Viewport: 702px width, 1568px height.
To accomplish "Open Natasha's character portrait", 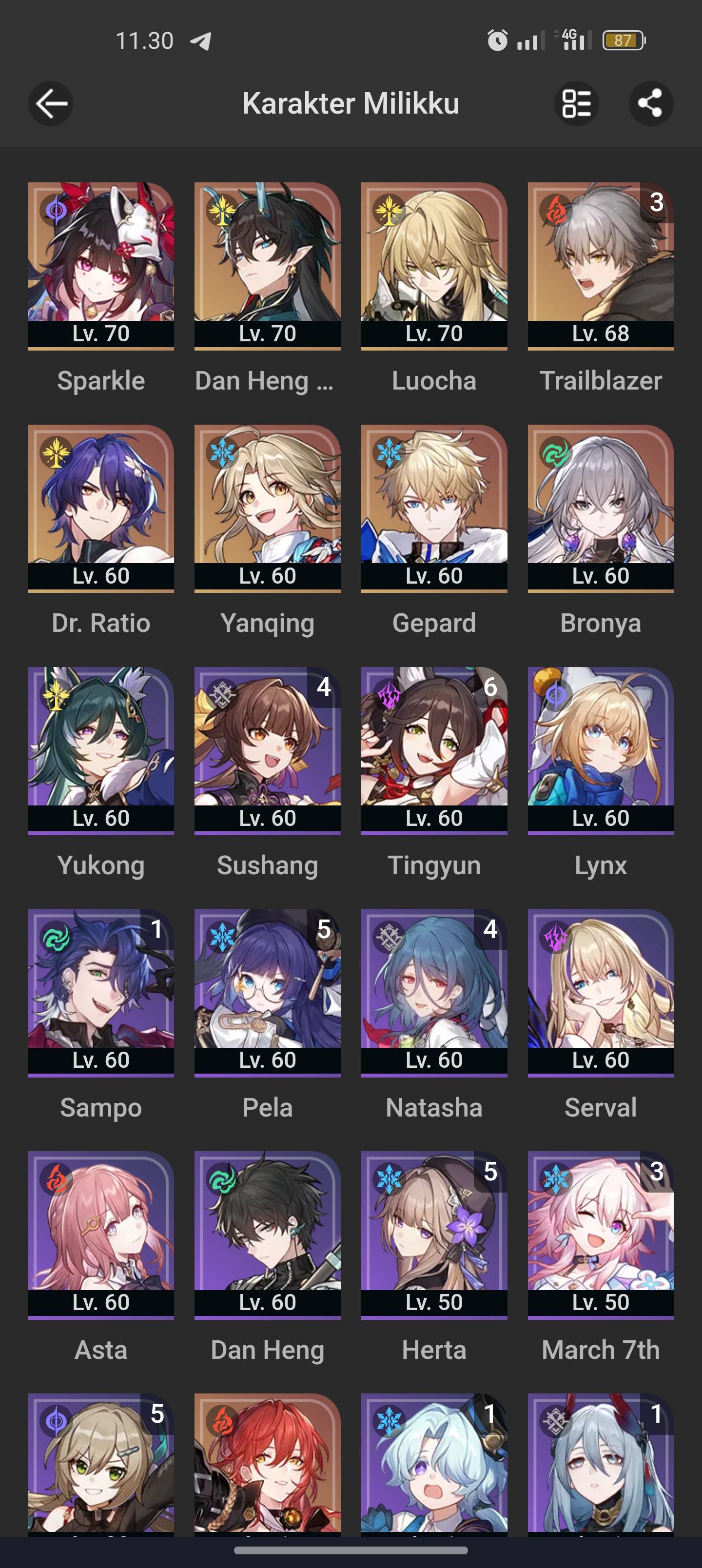I will click(434, 992).
